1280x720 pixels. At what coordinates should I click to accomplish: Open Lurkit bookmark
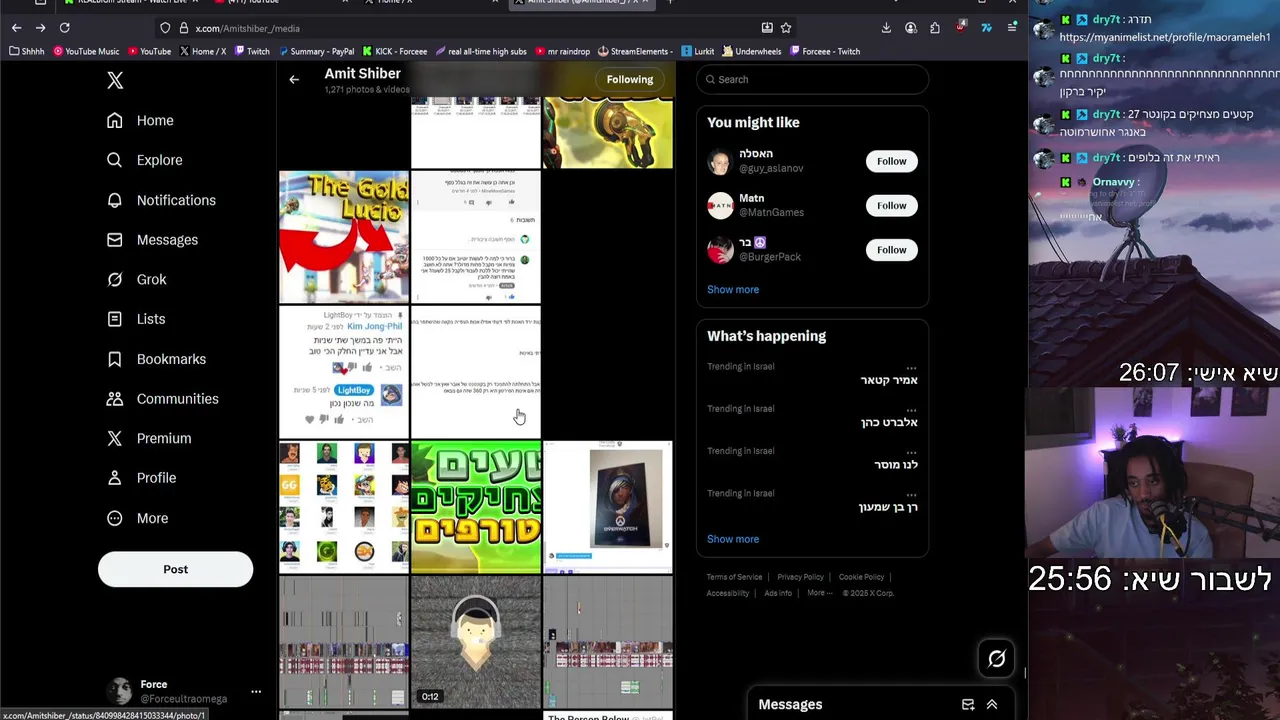click(x=698, y=51)
